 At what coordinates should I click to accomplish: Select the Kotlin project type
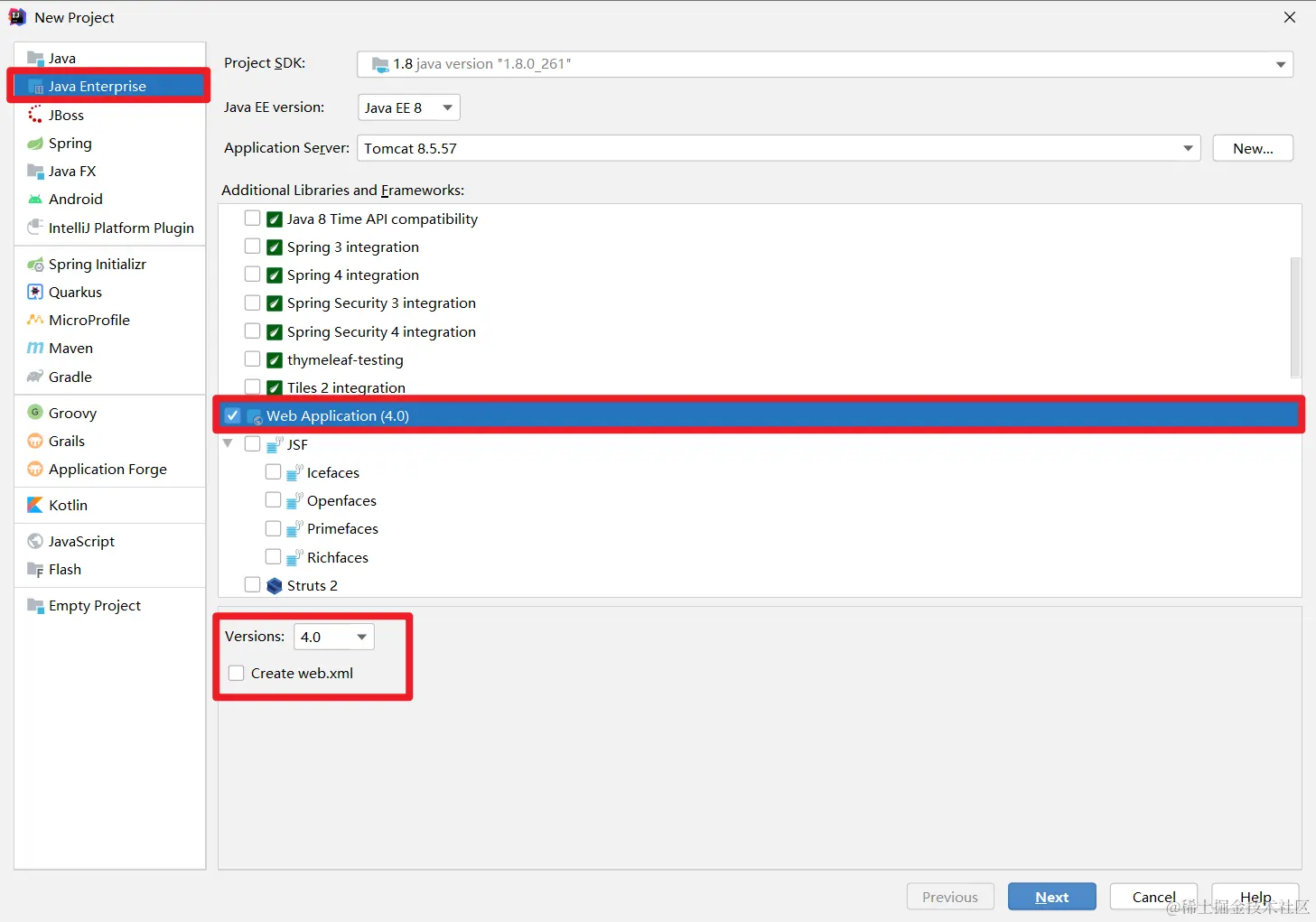[x=109, y=505]
